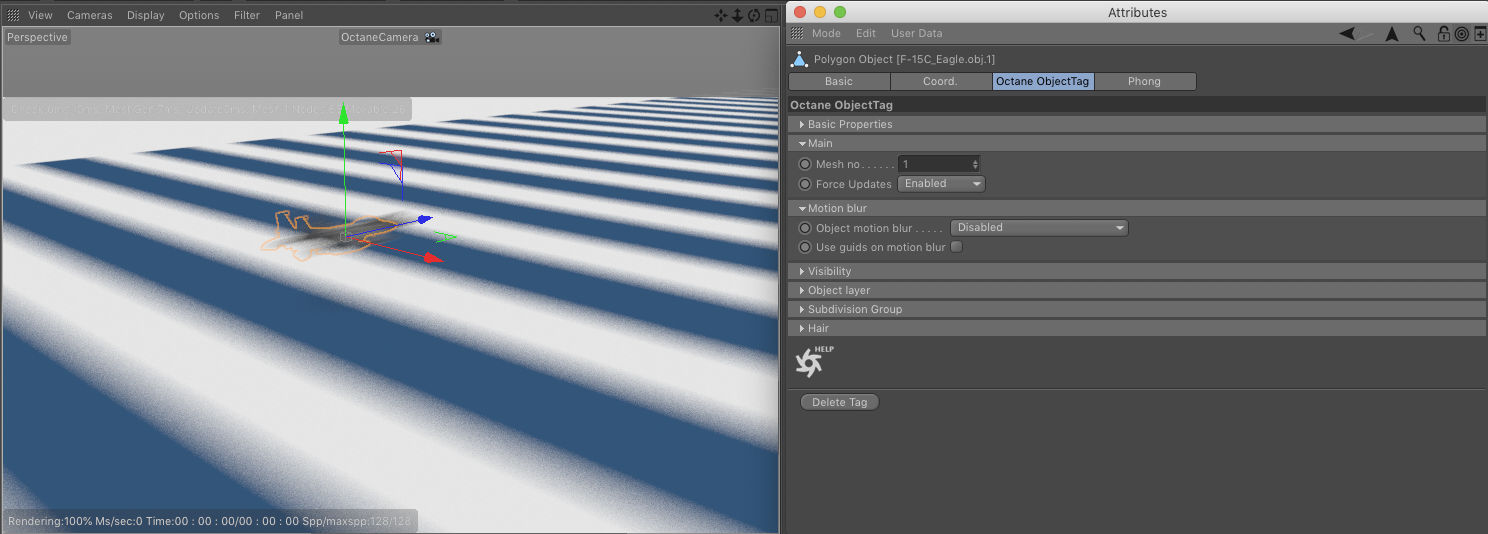The width and height of the screenshot is (1488, 534).
Task: Go back with the left arrow
Action: (1349, 34)
